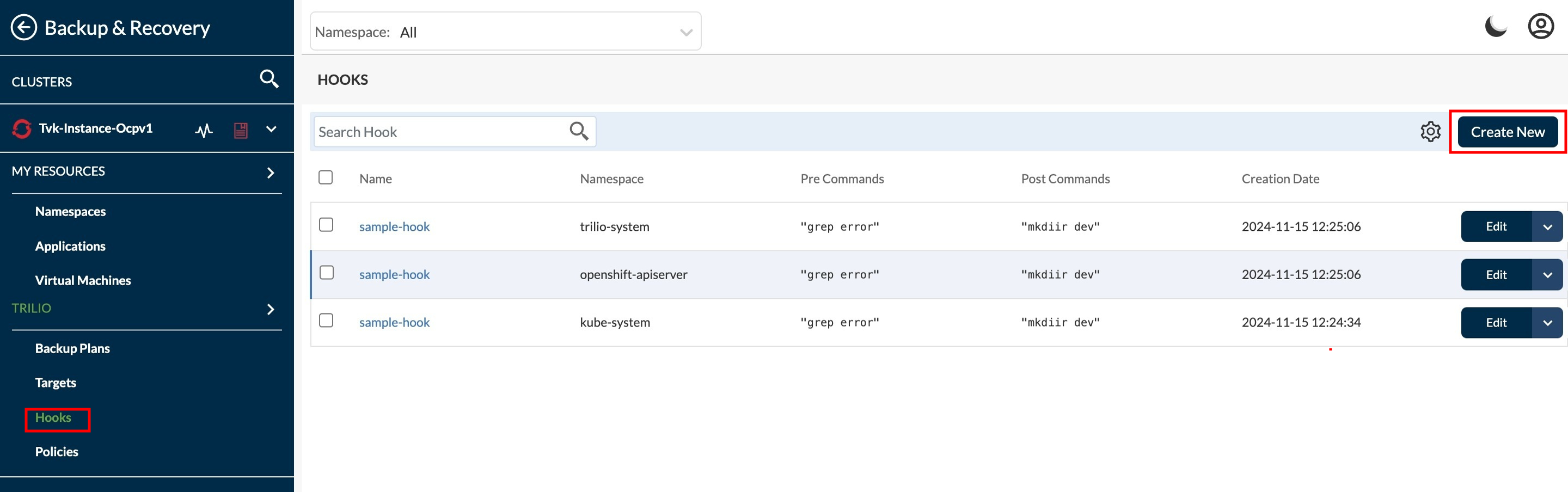Screen dimensions: 1568x492
Task: Open the user profile account icon
Action: (x=1541, y=27)
